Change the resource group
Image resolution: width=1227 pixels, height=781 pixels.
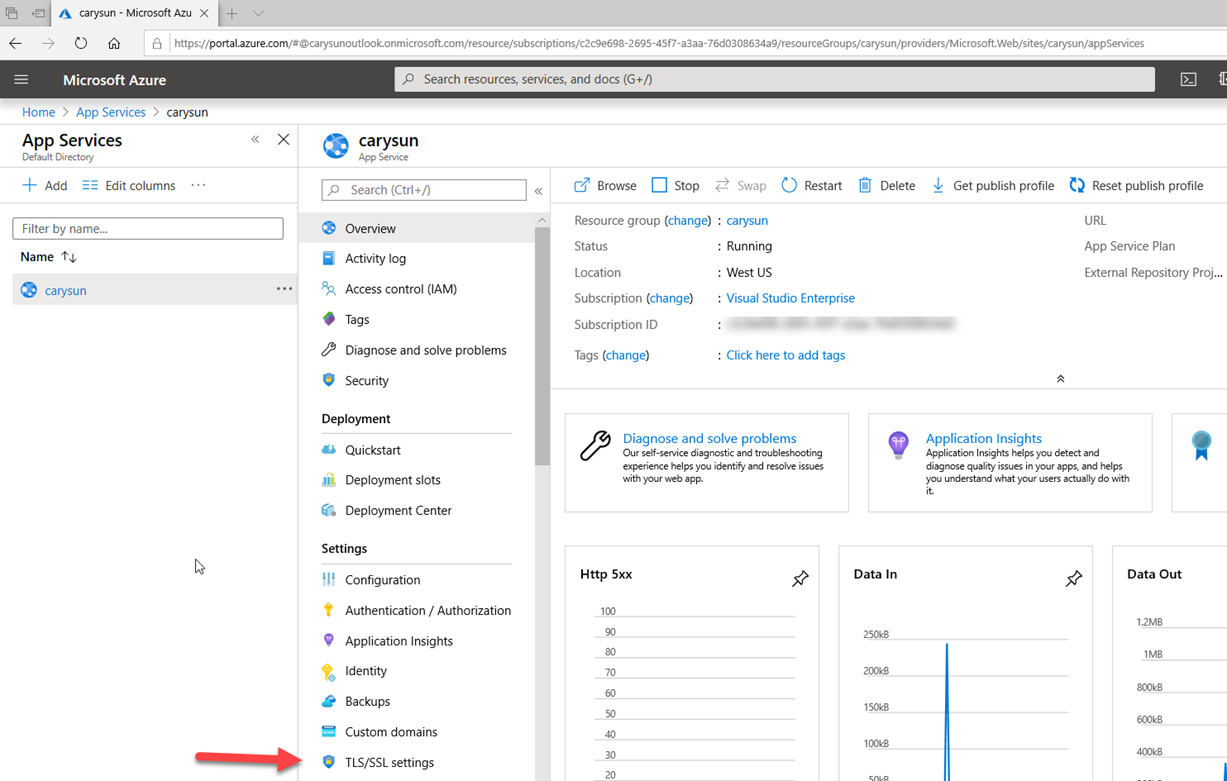688,220
